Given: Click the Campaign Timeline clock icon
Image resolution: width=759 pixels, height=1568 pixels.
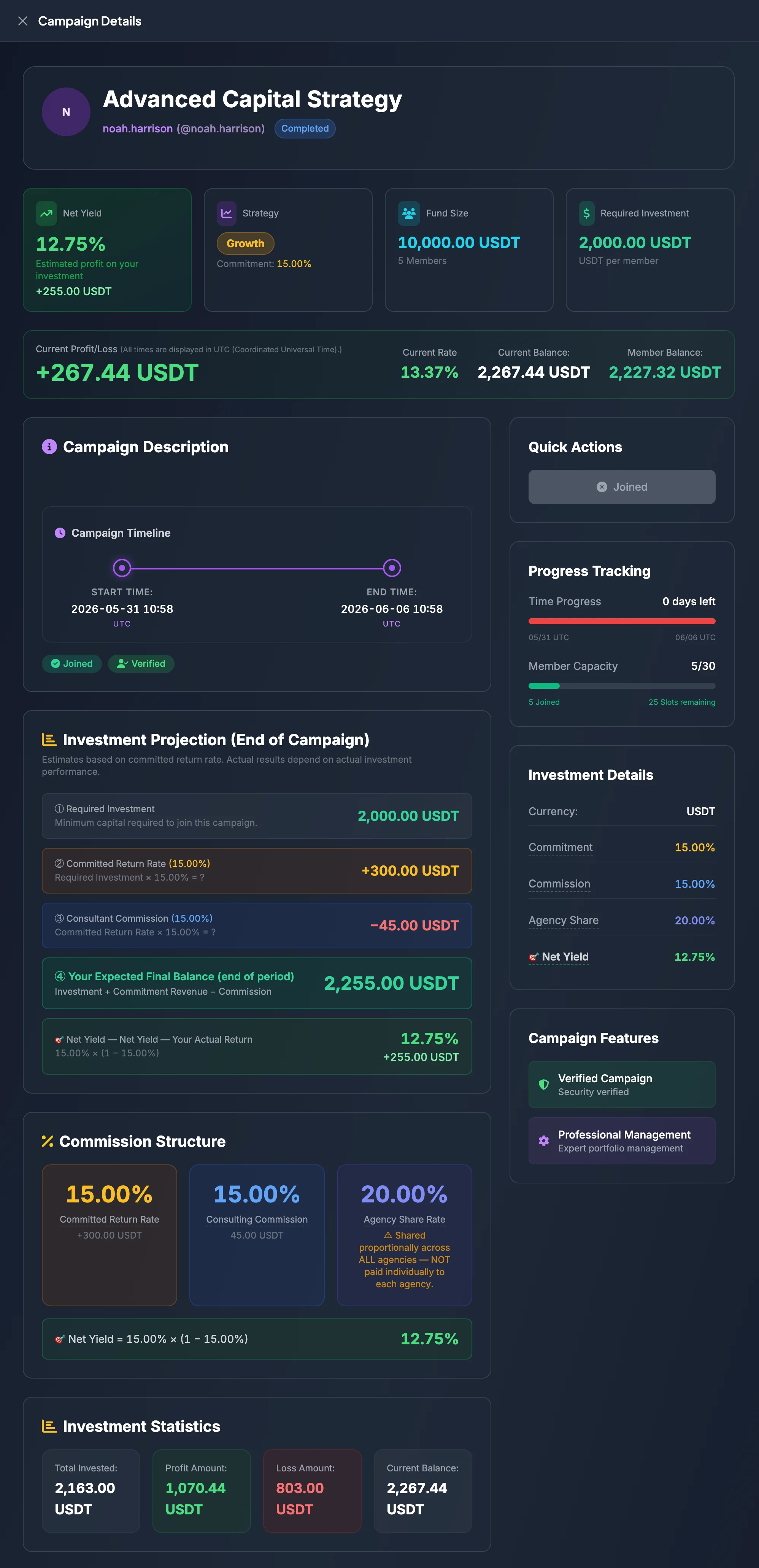Looking at the screenshot, I should (60, 533).
